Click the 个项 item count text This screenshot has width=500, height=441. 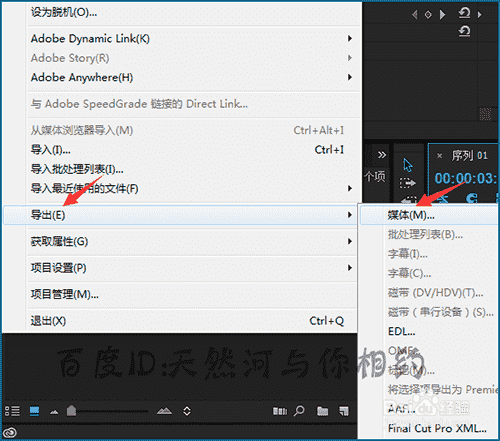[x=375, y=176]
